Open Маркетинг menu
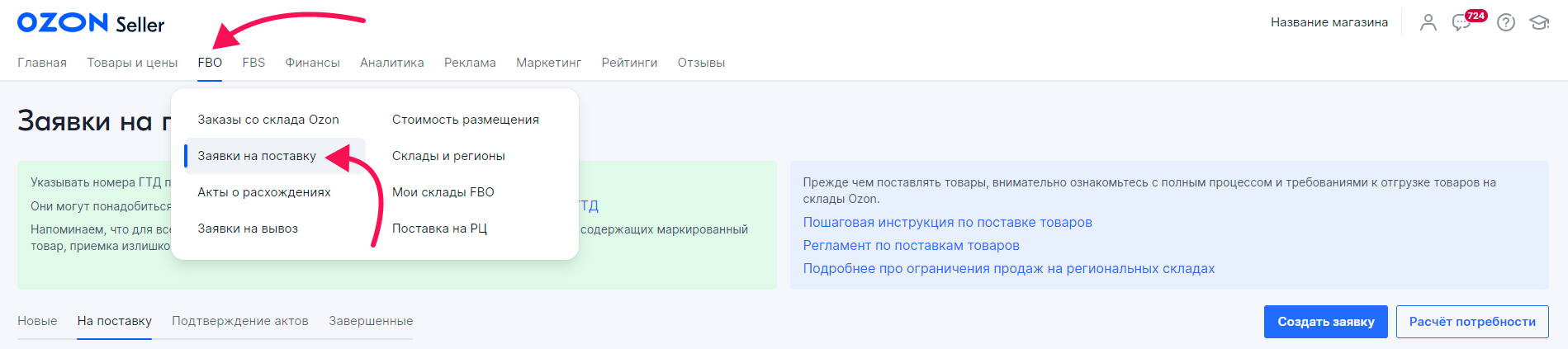The width and height of the screenshot is (1568, 349). (x=548, y=63)
